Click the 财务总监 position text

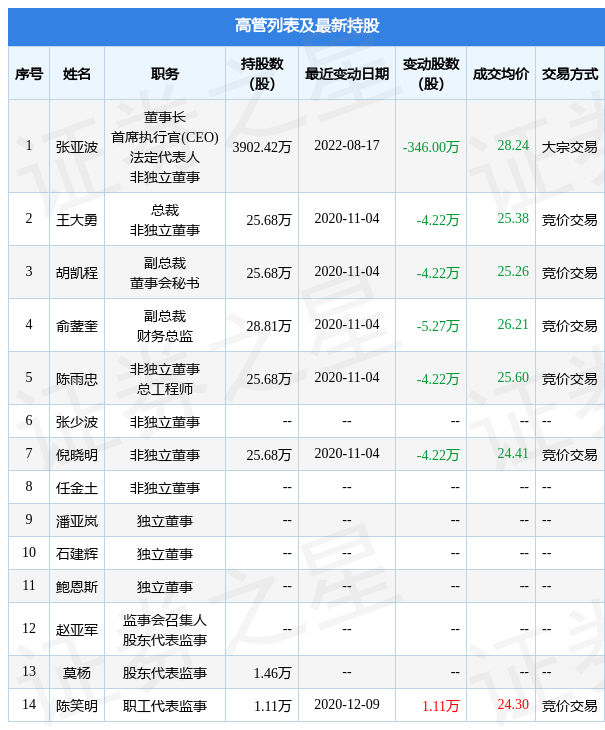(165, 336)
